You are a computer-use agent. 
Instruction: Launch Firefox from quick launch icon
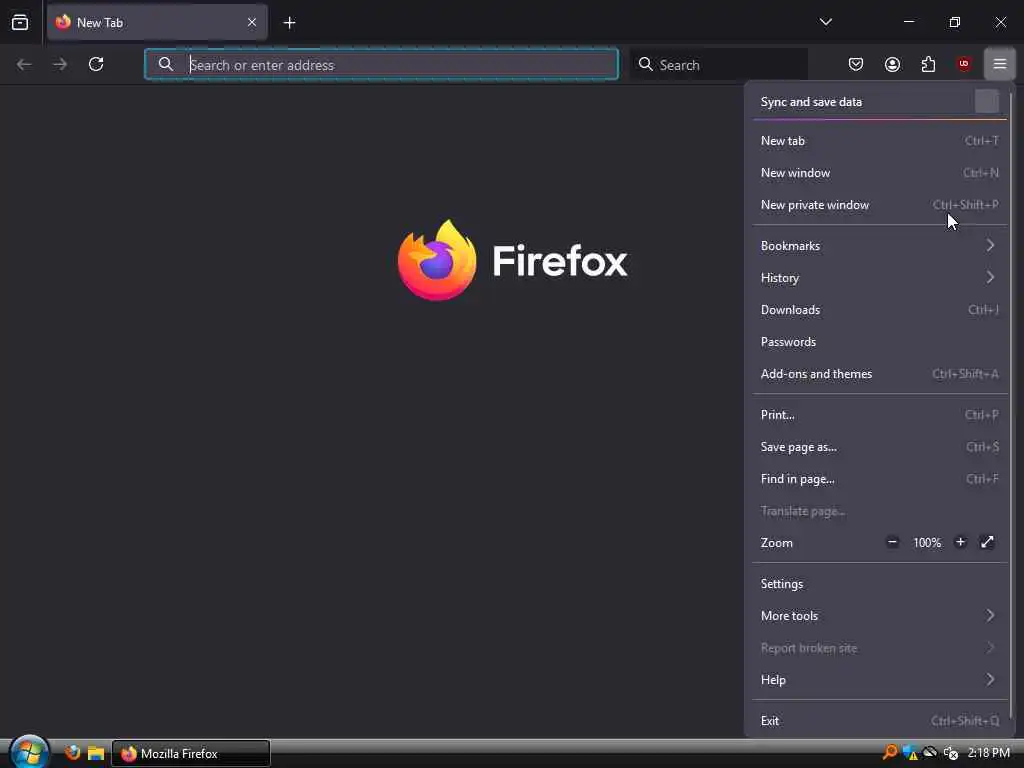coord(72,753)
